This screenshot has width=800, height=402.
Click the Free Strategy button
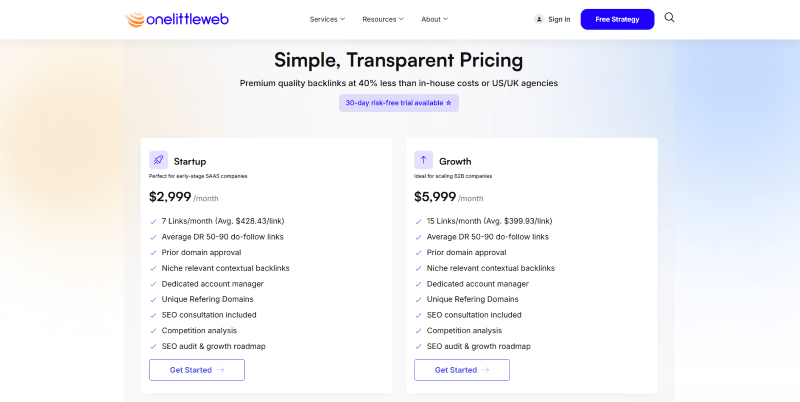click(617, 19)
